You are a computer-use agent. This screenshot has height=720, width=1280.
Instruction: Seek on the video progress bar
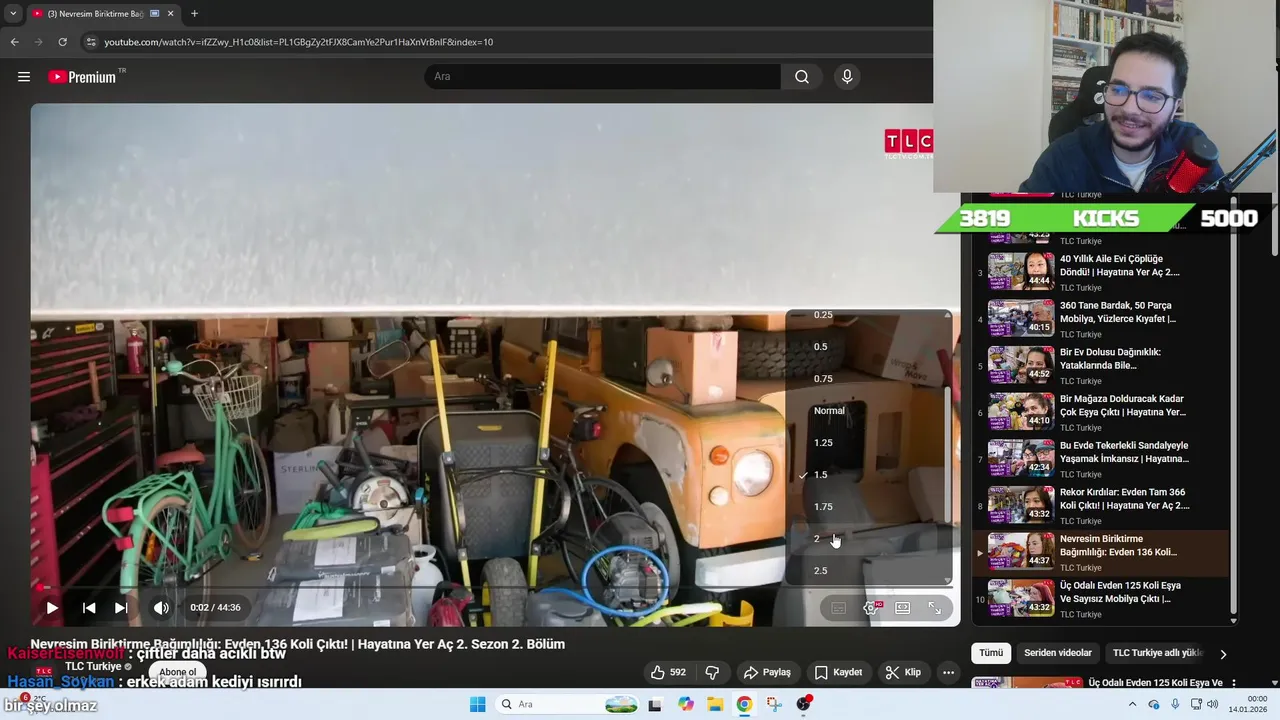pos(495,587)
